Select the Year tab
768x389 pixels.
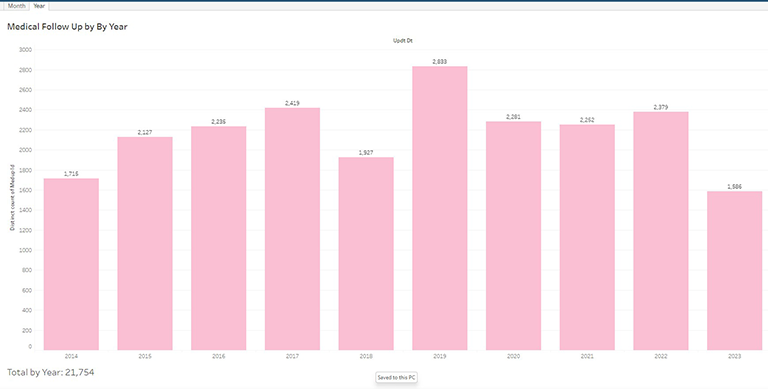pyautogui.click(x=39, y=6)
